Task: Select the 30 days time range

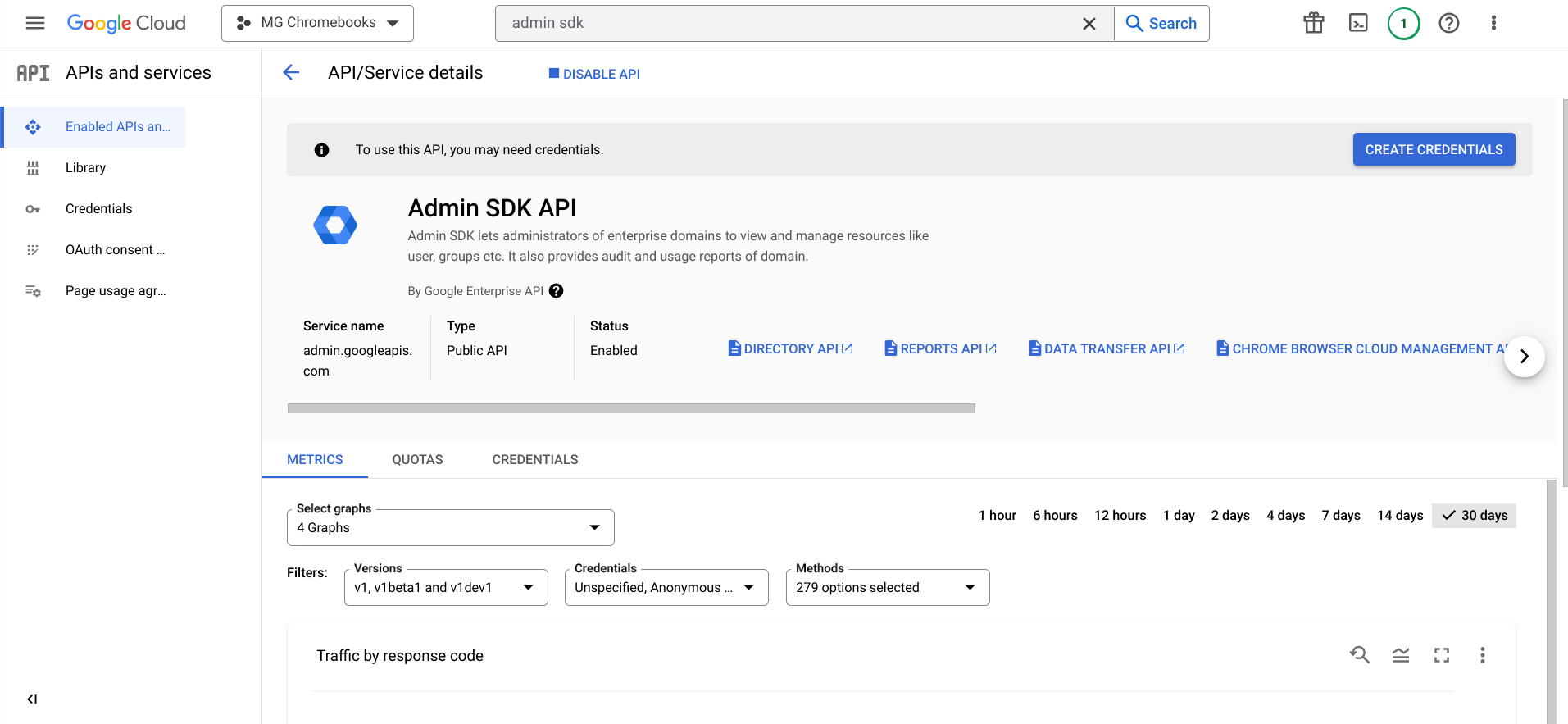Action: [1475, 516]
